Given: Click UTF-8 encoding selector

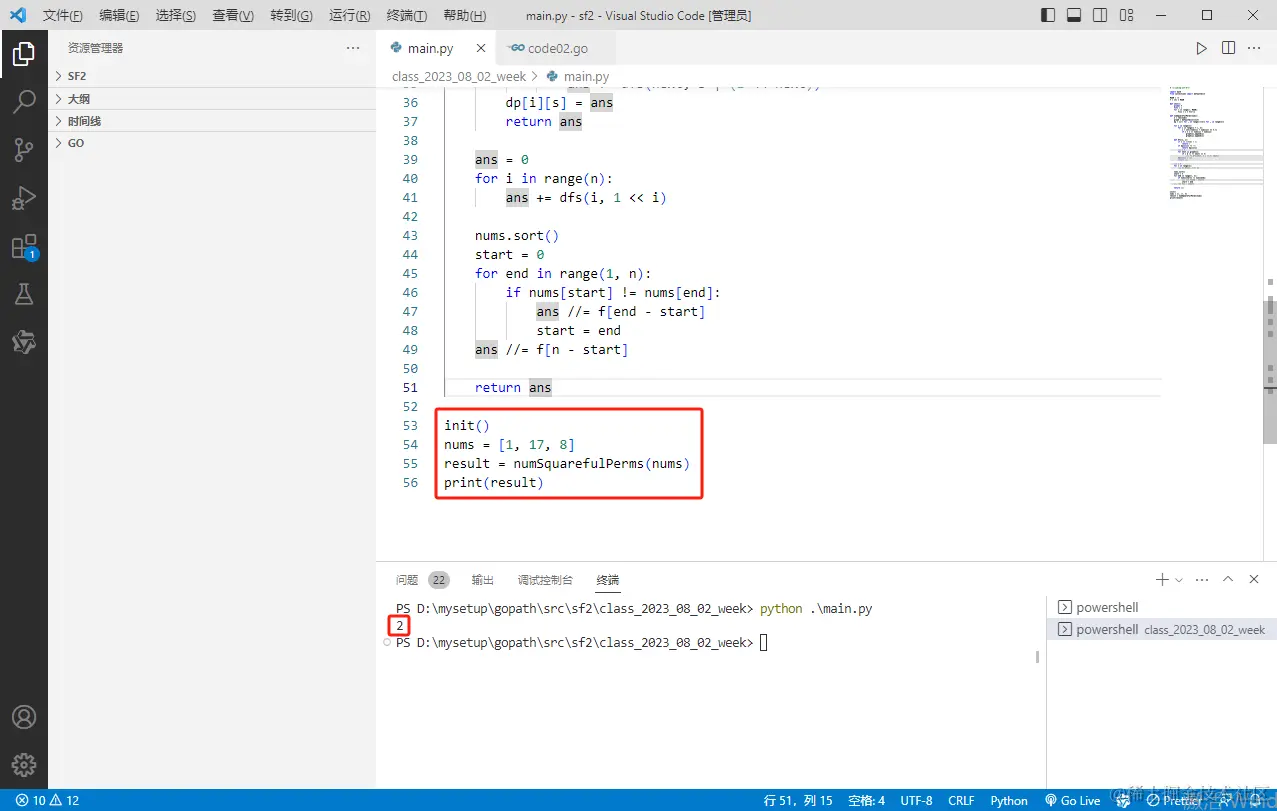Looking at the screenshot, I should pos(916,800).
